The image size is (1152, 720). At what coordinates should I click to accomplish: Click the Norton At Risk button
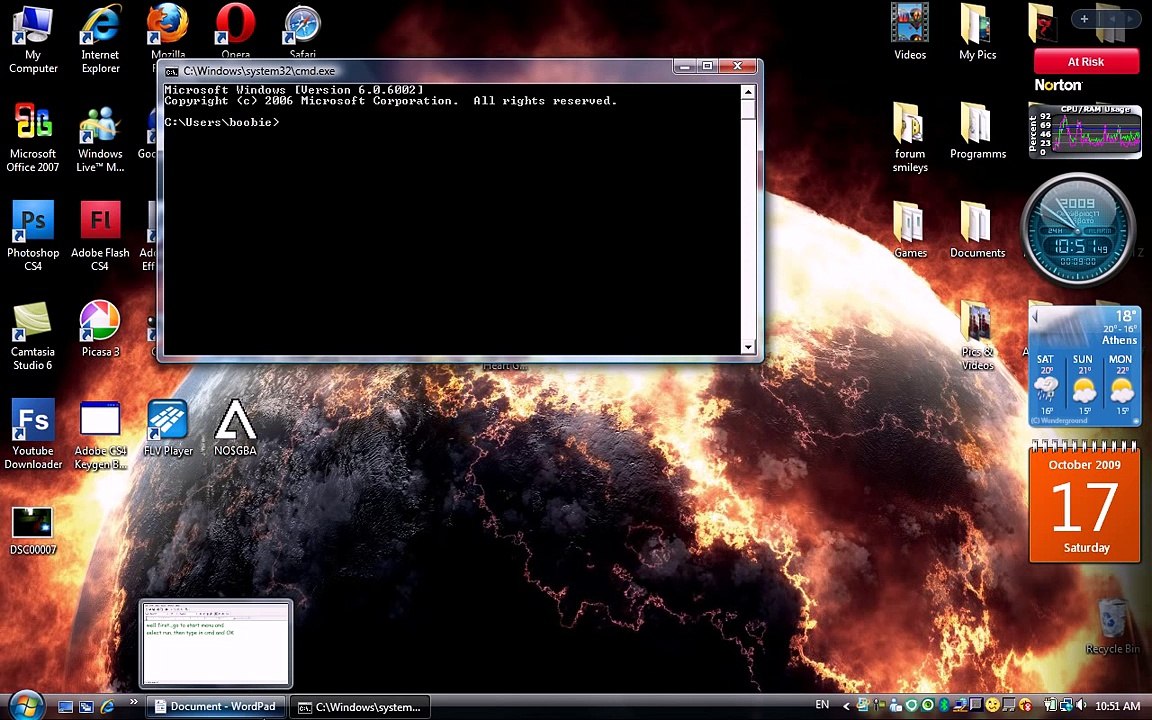click(1085, 62)
